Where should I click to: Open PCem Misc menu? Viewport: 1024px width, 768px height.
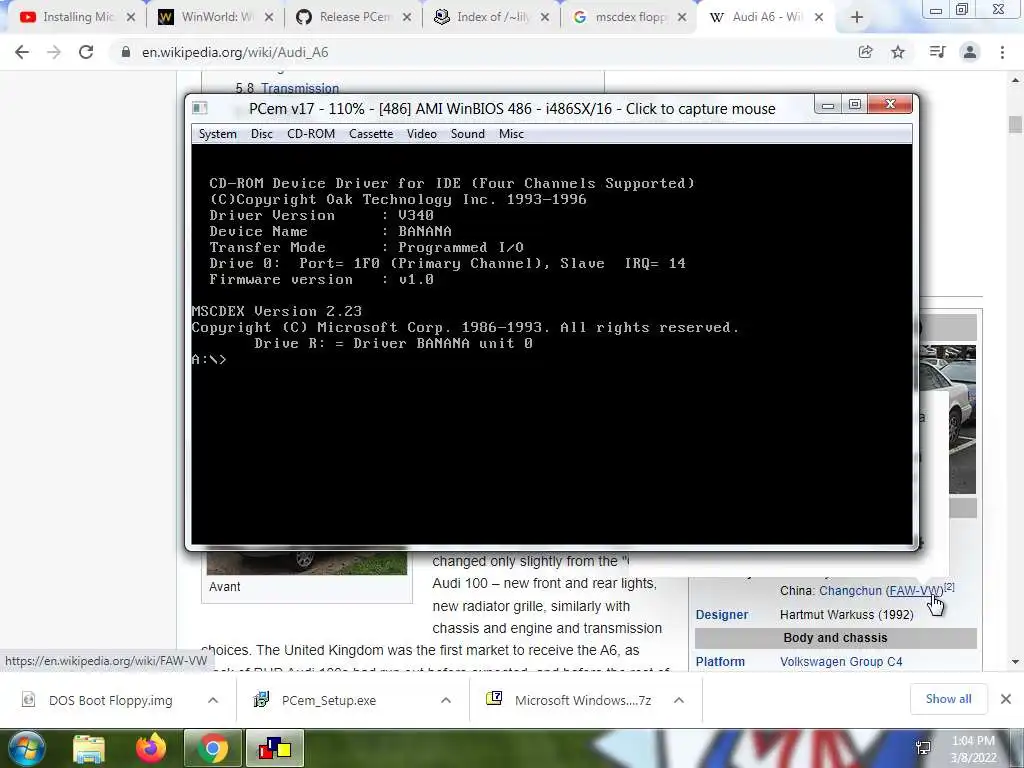point(511,134)
